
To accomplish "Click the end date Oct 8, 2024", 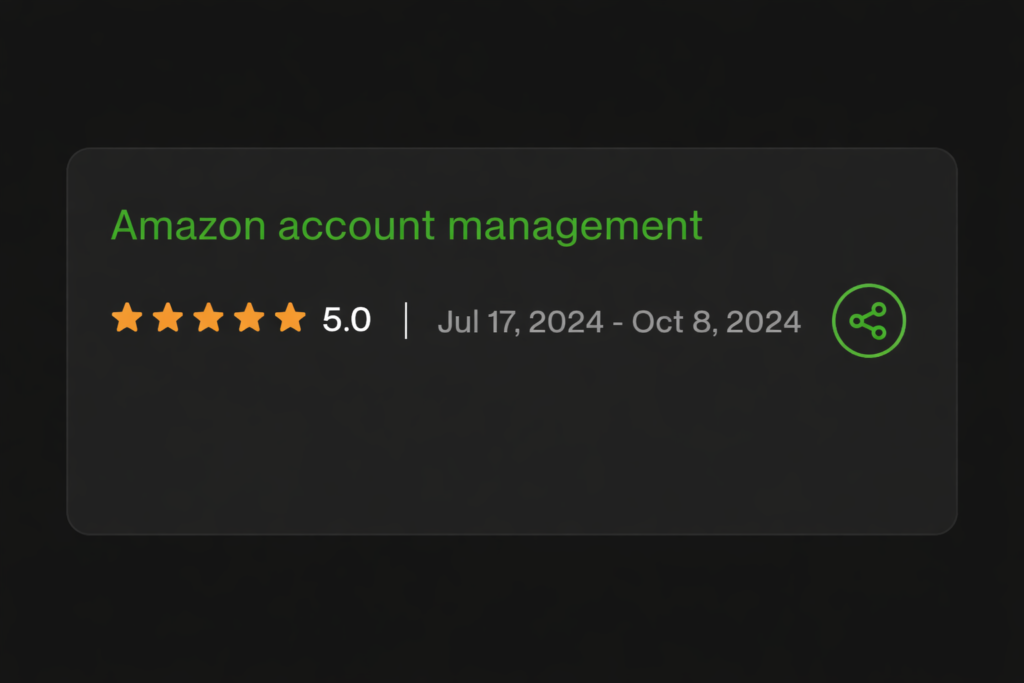I will click(716, 321).
